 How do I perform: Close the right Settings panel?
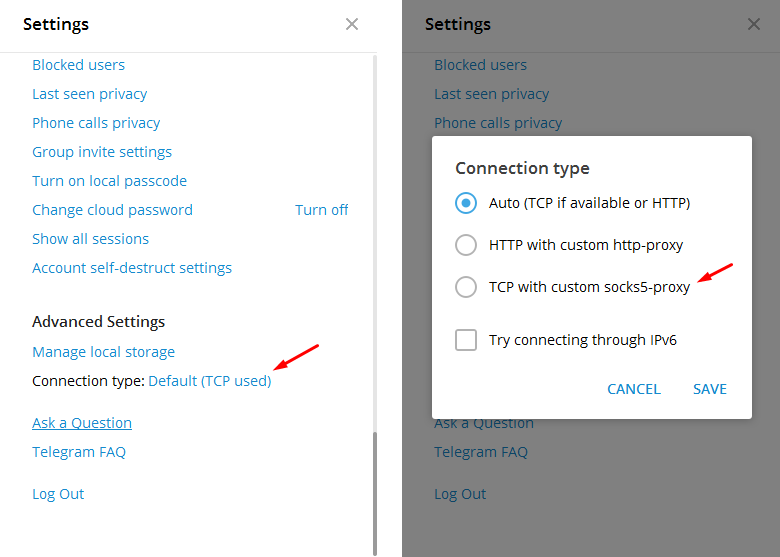click(754, 24)
